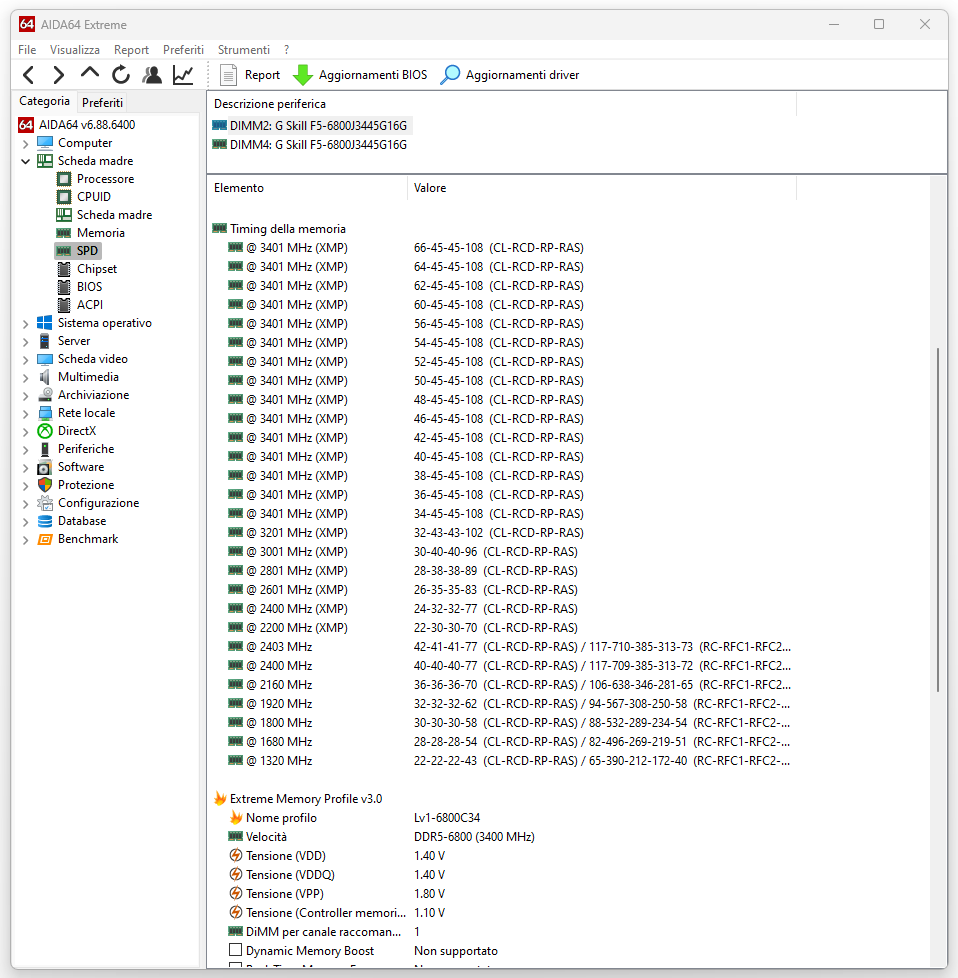This screenshot has height=978, width=958.
Task: Click the AIDA64 v6.88.6400 root icon
Action: (26, 125)
